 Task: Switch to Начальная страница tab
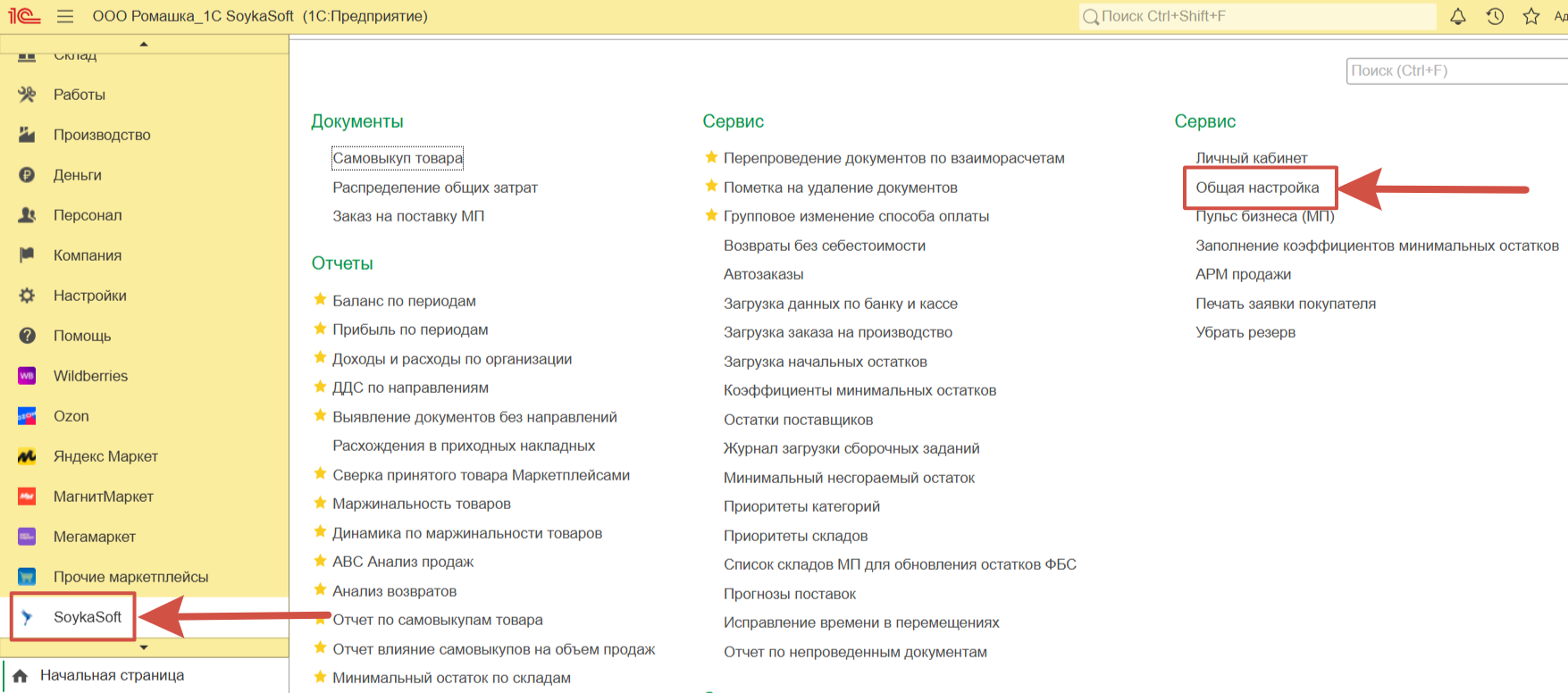point(112,675)
